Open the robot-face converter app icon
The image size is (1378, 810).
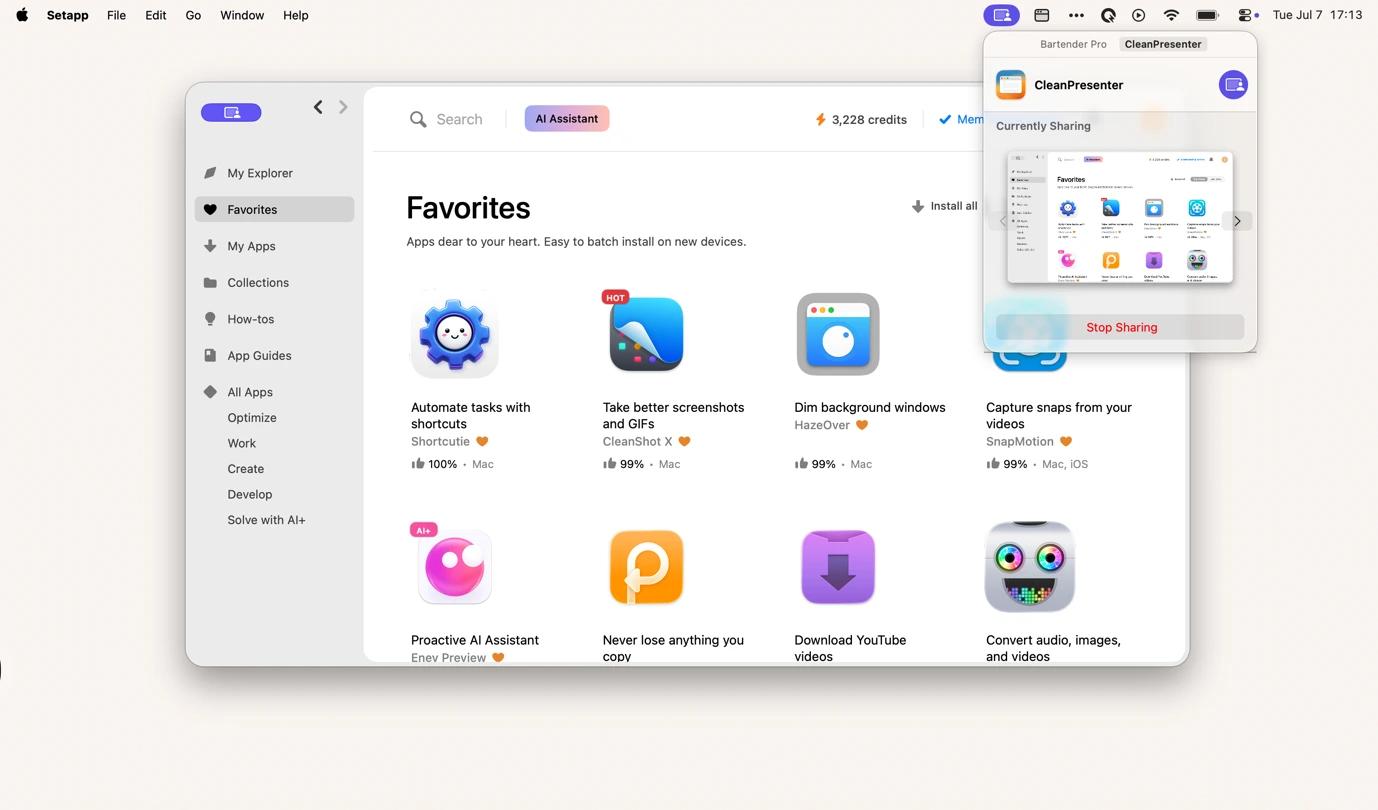point(1030,567)
